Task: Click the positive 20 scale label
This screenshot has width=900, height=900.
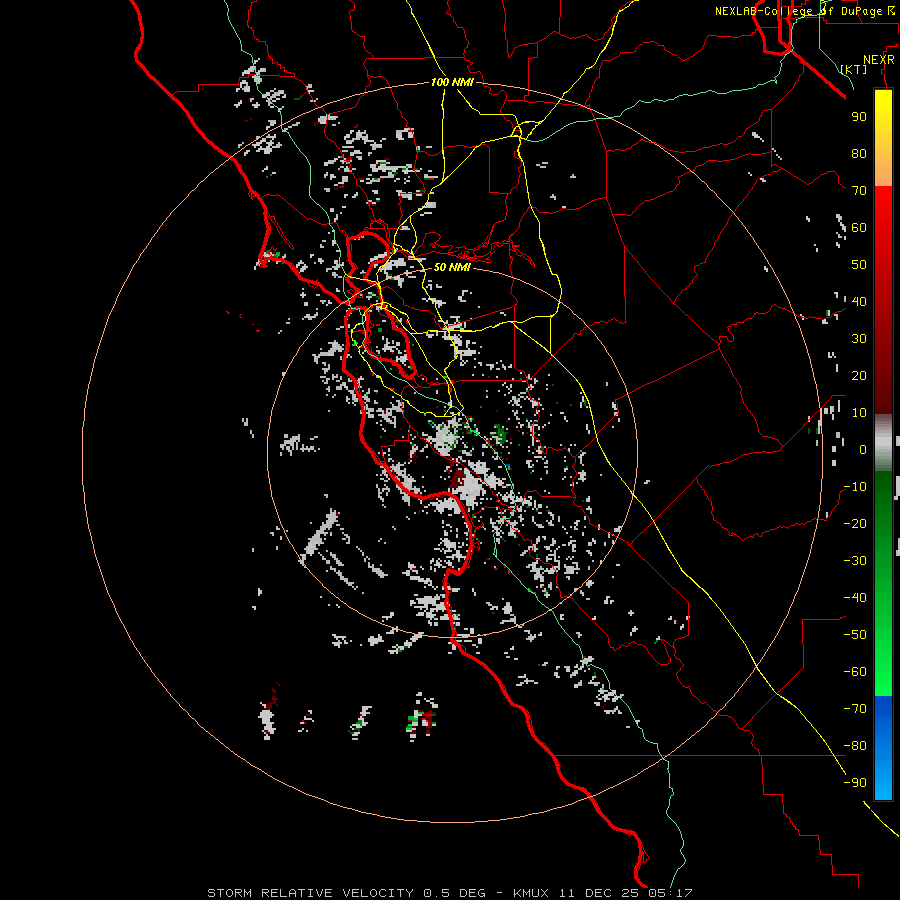Action: (859, 375)
